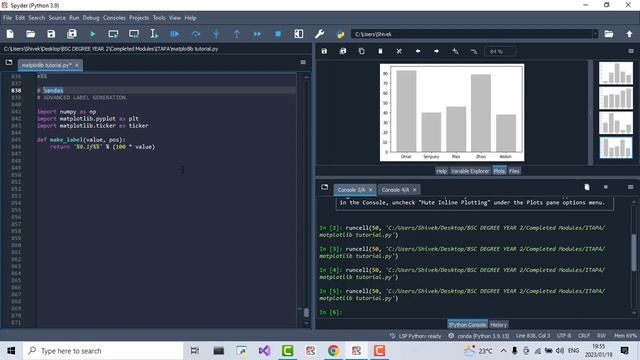Click plot zoom percentage field

pos(500,51)
